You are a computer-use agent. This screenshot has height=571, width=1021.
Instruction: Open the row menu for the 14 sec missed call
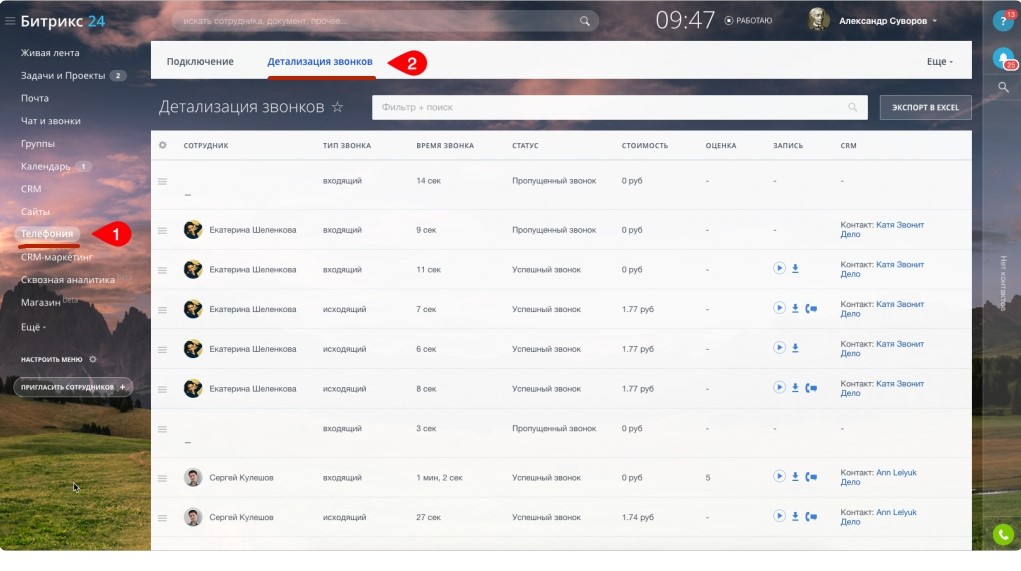[x=162, y=181]
